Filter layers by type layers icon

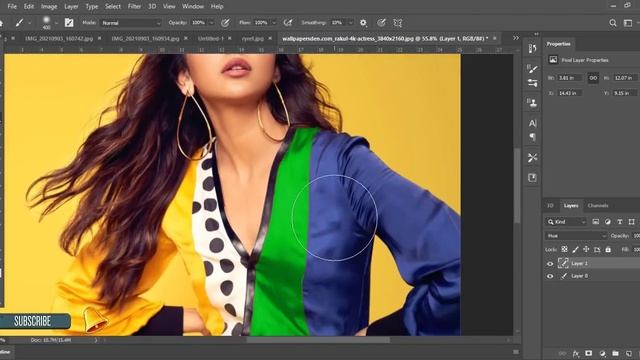click(620, 222)
